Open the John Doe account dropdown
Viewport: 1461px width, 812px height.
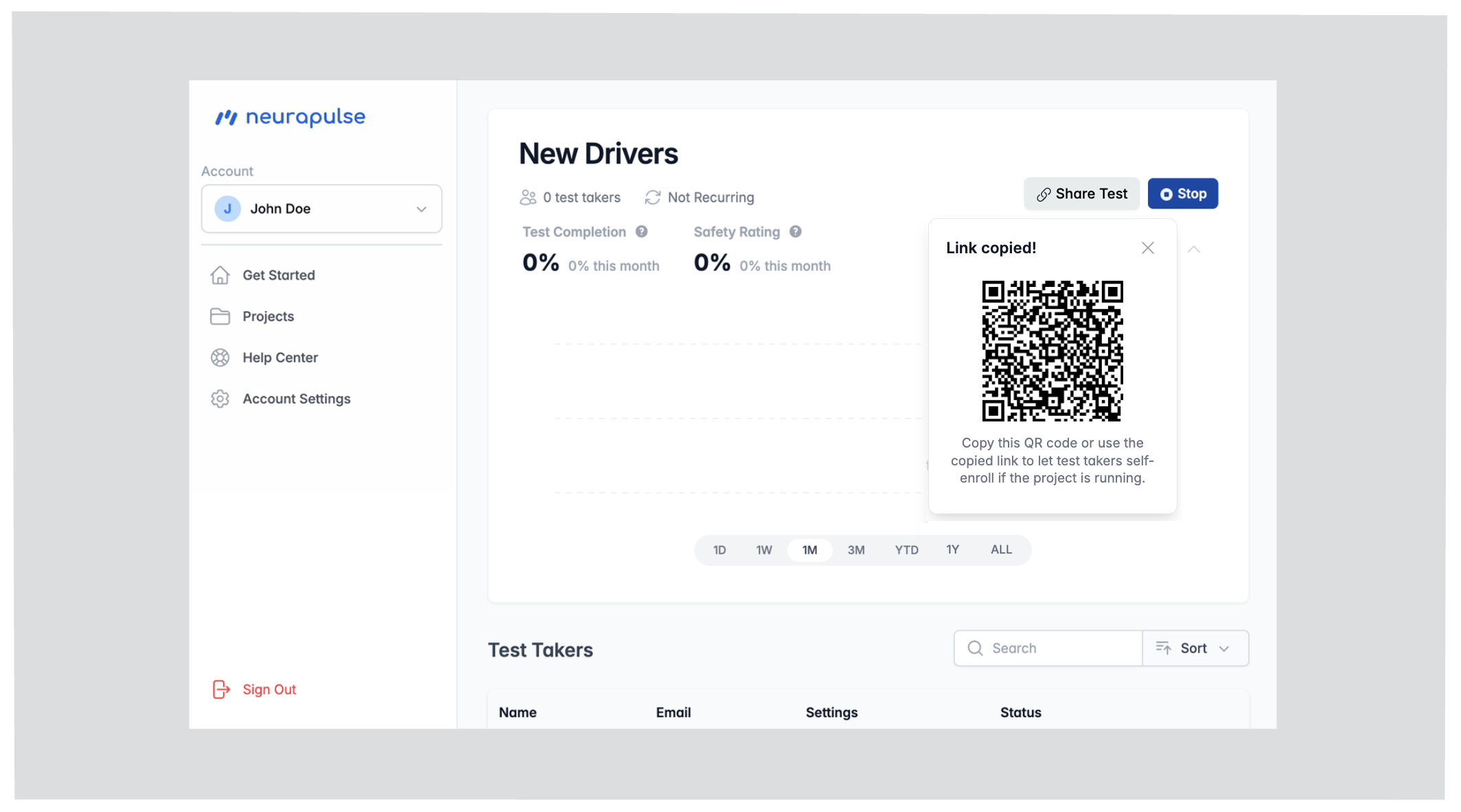coord(321,209)
